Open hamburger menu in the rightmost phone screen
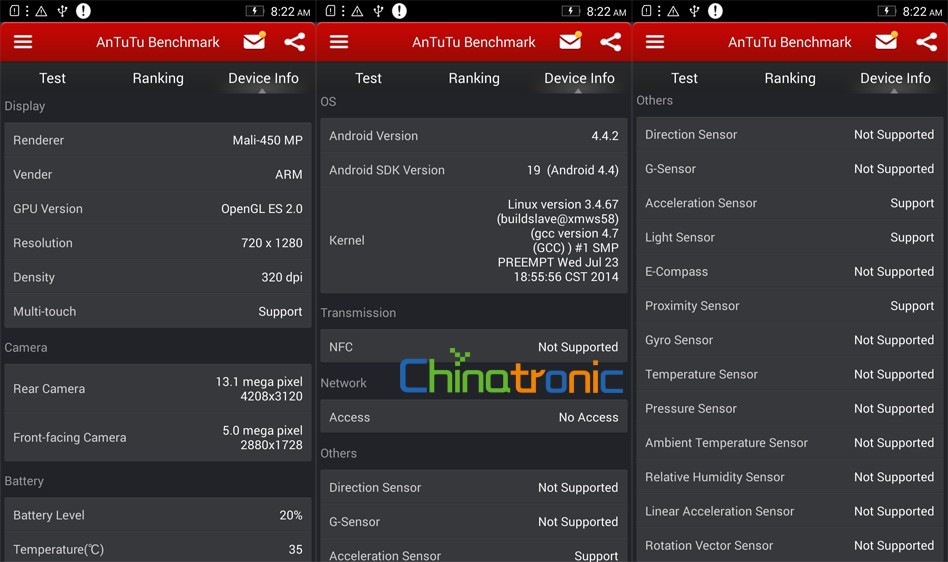This screenshot has width=948, height=562. coord(655,42)
